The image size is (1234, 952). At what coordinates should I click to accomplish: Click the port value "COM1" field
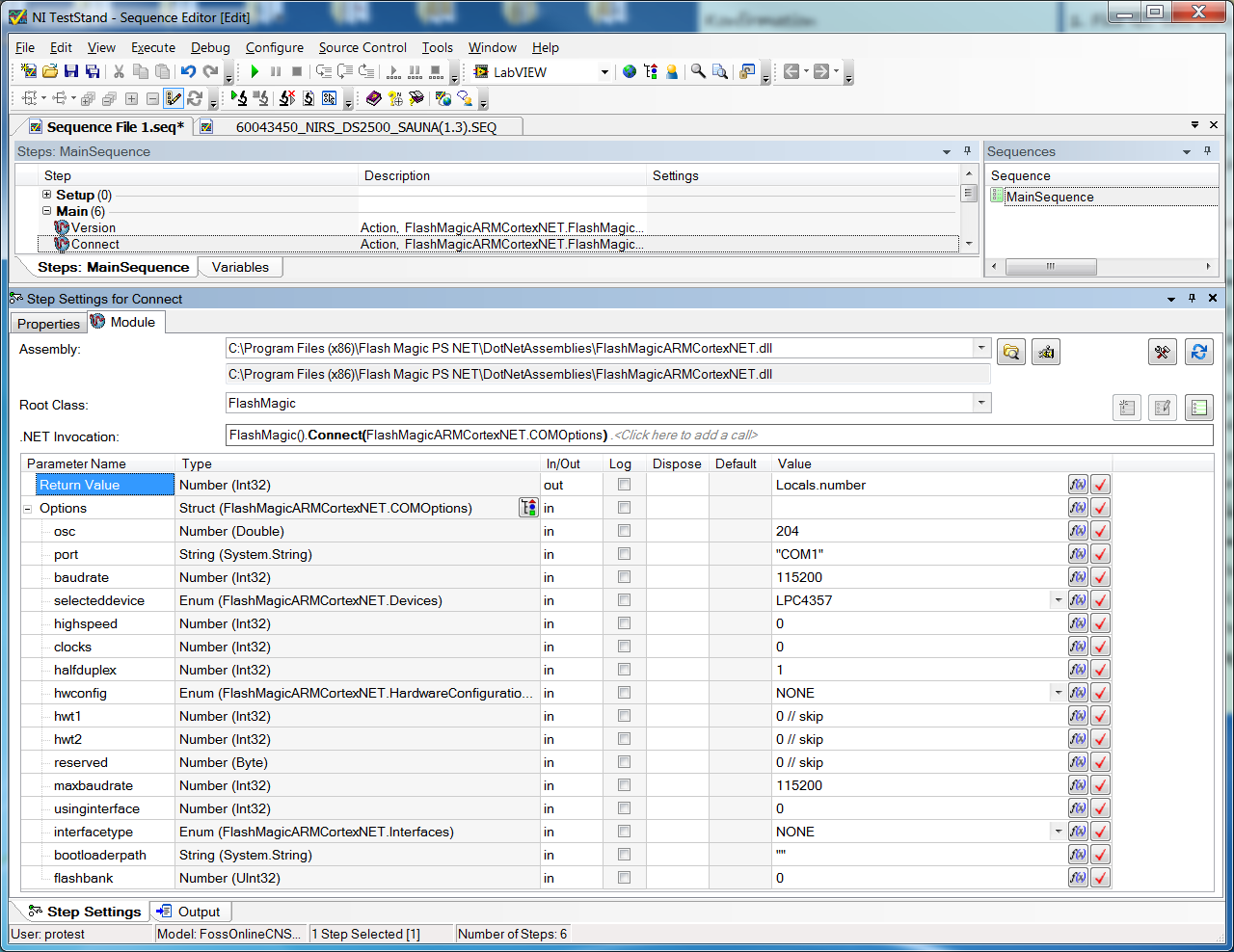(x=920, y=554)
